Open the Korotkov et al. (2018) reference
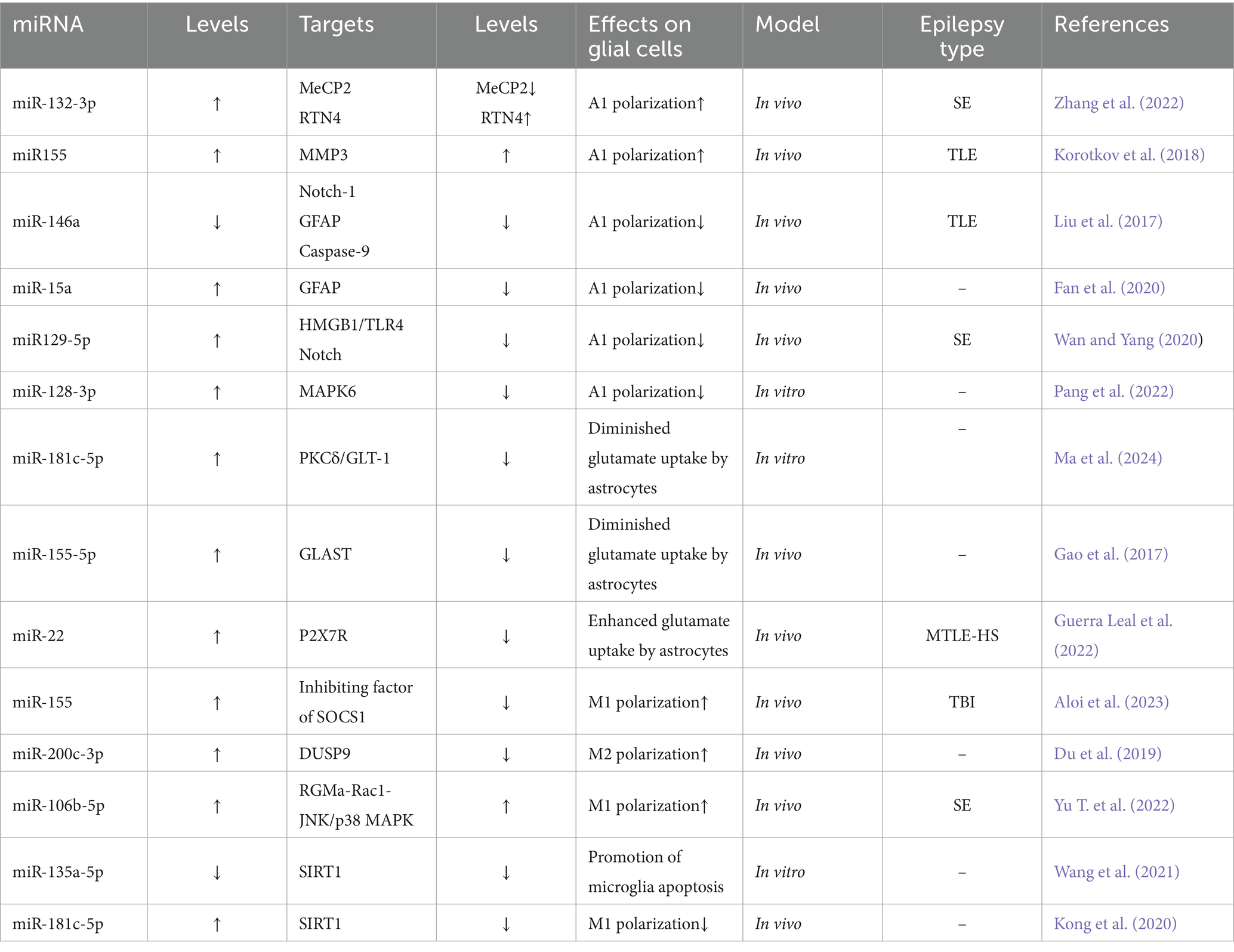Viewport: 1234px width, 952px height. [1129, 154]
